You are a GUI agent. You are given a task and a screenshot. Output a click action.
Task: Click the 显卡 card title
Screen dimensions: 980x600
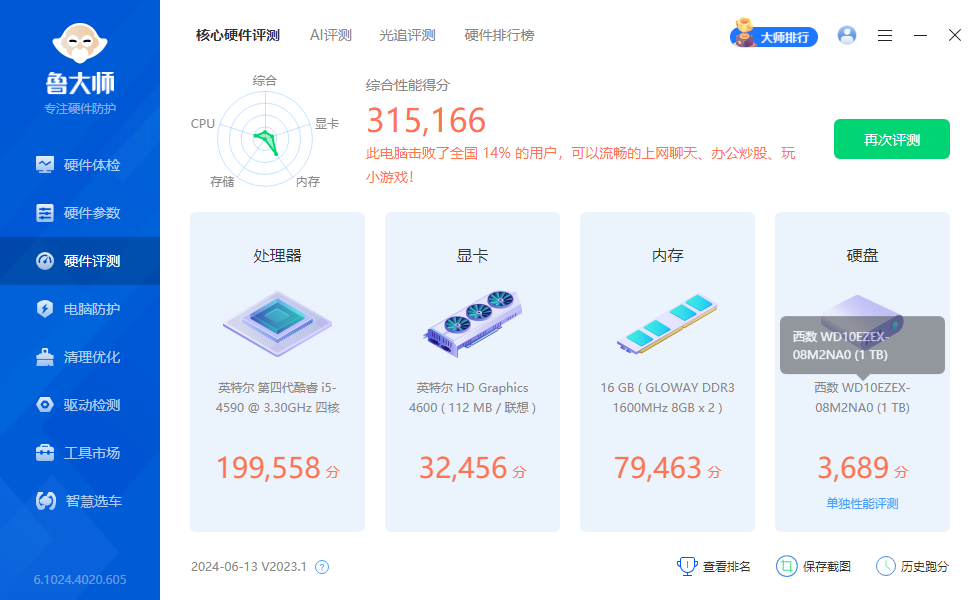[x=472, y=256]
